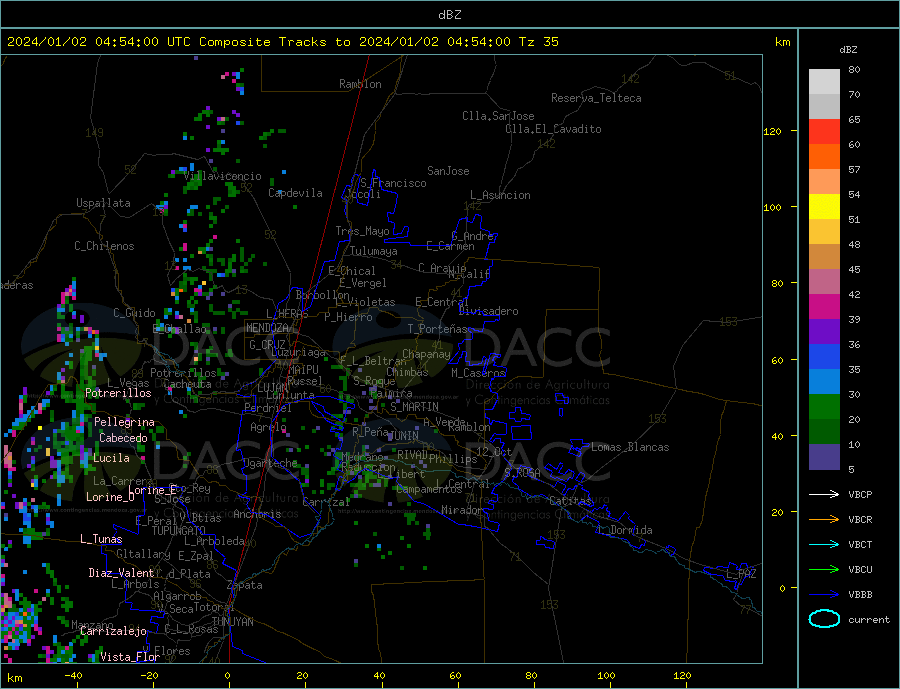
Task: Click the timestamp header text '2024/01/02 04:54:00 UTC'
Action: click(91, 42)
